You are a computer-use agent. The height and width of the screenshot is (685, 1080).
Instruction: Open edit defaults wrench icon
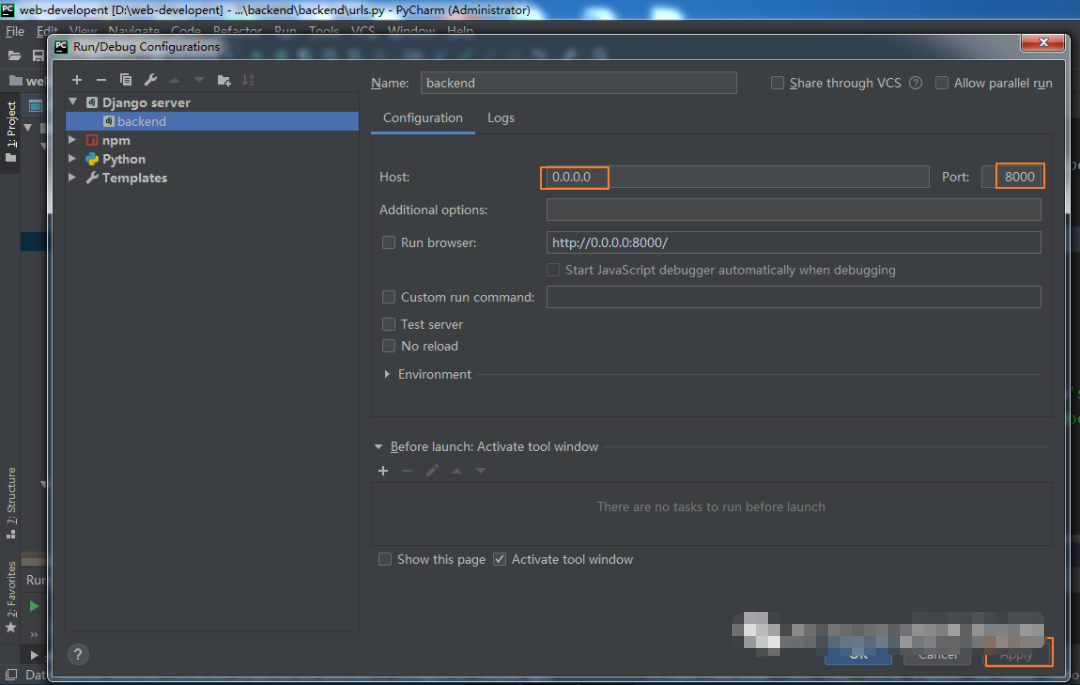point(150,80)
